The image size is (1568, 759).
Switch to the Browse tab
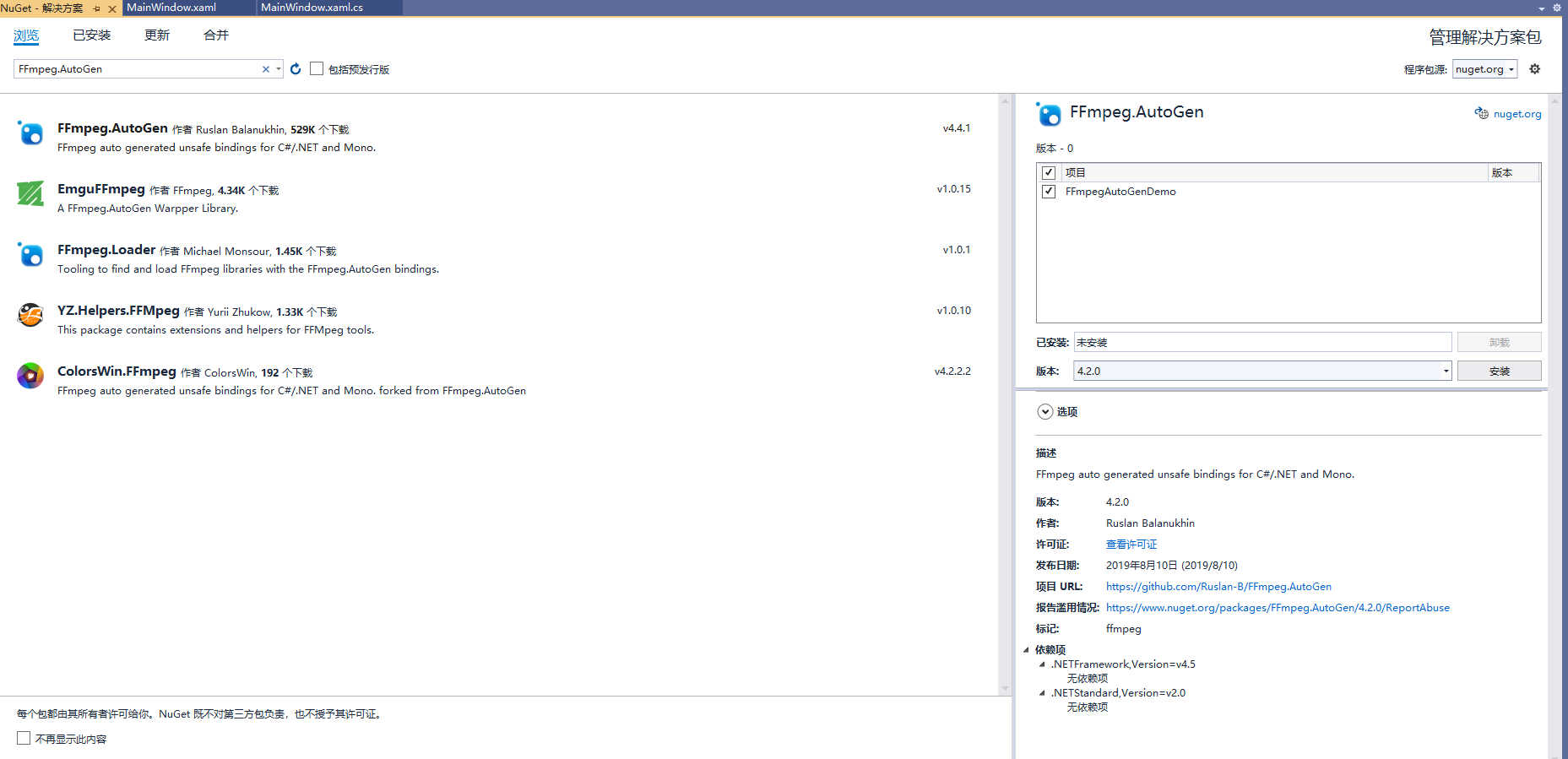coord(26,35)
